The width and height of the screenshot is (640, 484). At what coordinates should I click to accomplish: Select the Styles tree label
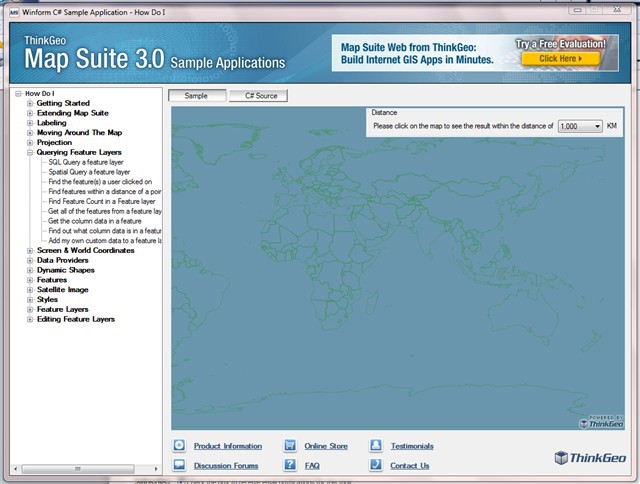coord(47,300)
